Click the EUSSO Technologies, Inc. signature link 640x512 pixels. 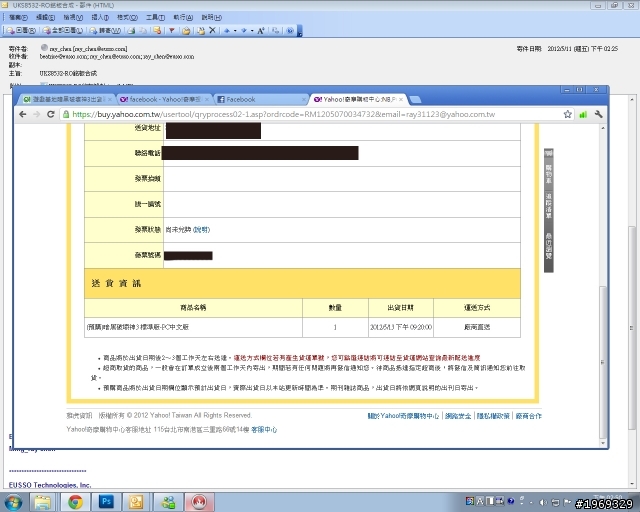tap(50, 485)
